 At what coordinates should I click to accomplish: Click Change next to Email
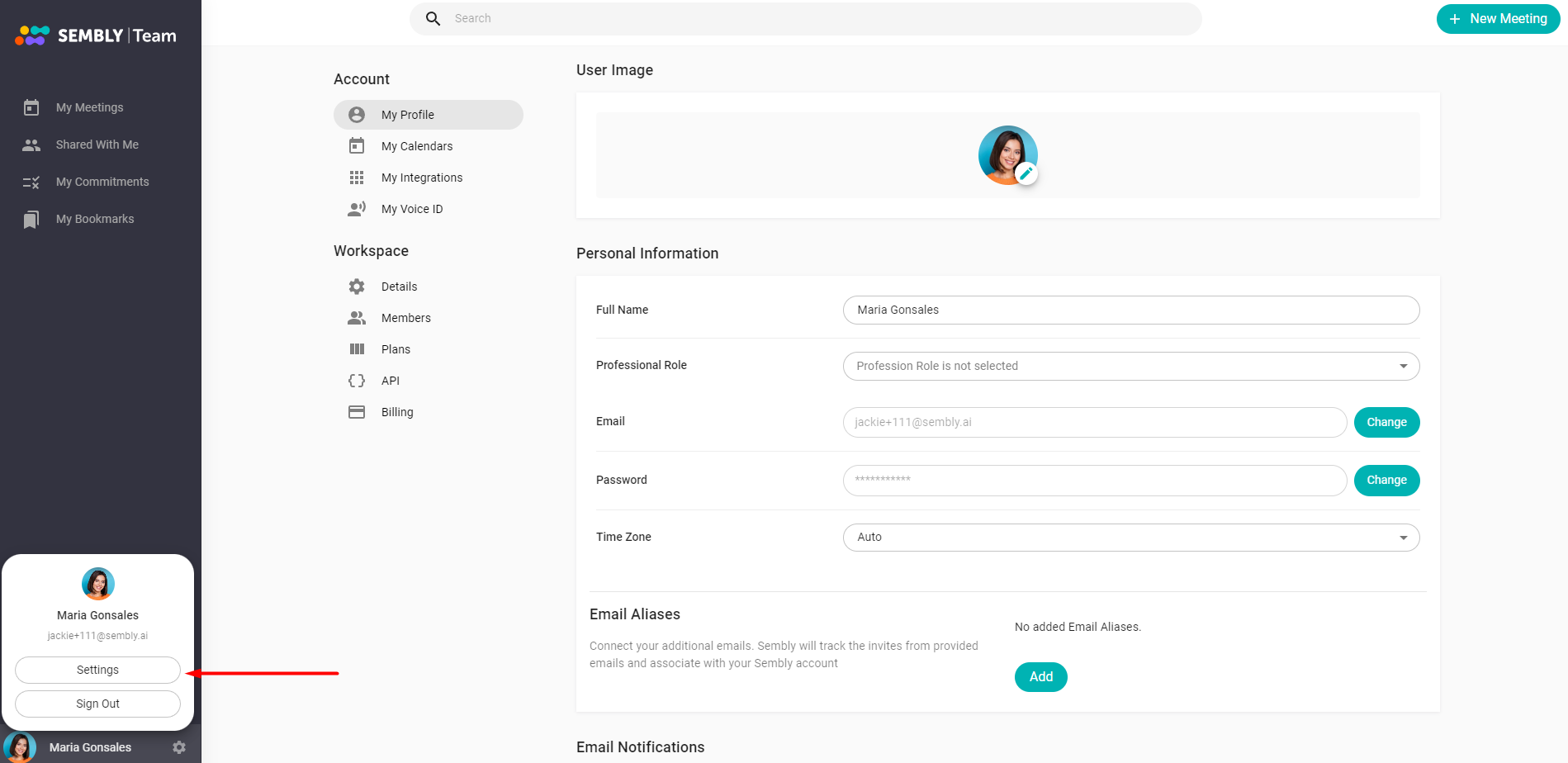[x=1386, y=422]
